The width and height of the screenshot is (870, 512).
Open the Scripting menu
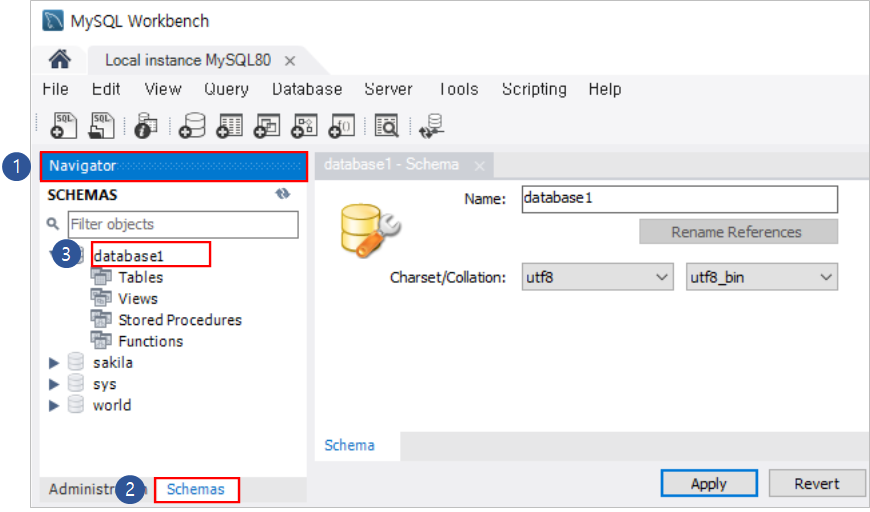534,89
